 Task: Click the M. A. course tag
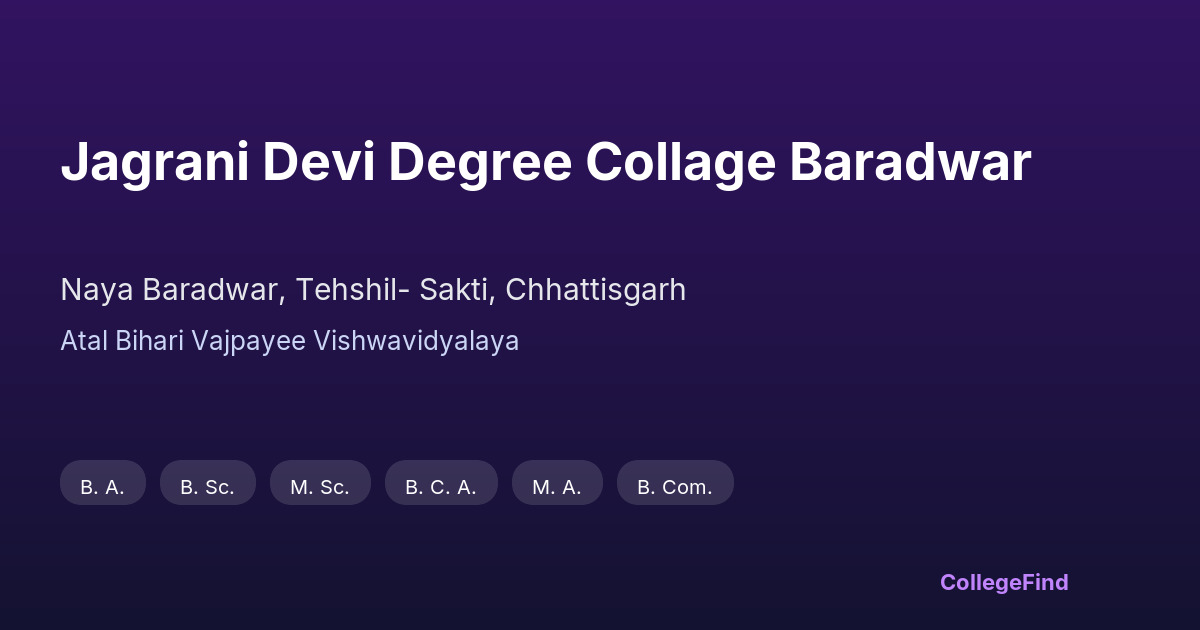[557, 487]
